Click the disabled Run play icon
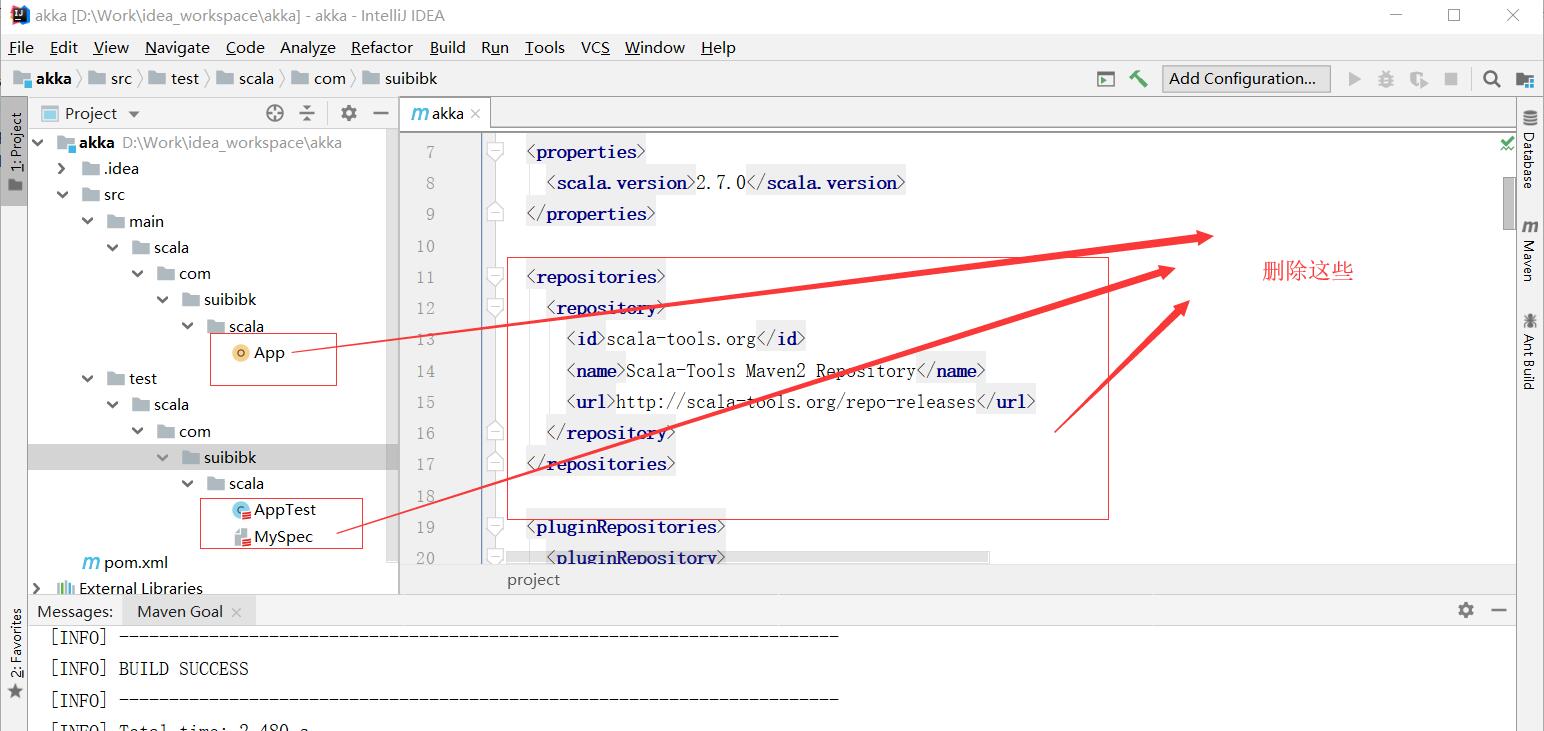 [1355, 79]
